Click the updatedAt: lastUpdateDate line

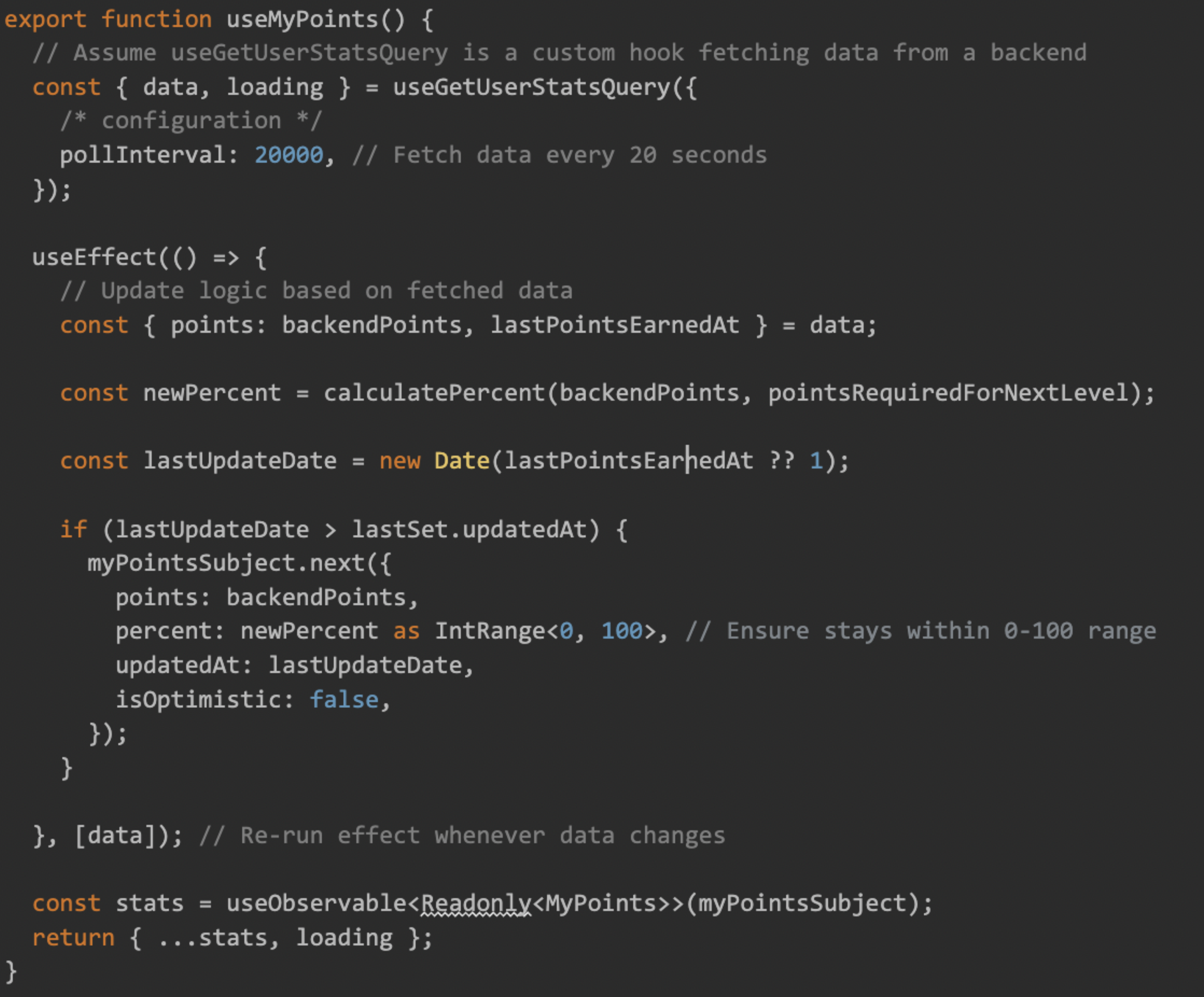pos(295,666)
